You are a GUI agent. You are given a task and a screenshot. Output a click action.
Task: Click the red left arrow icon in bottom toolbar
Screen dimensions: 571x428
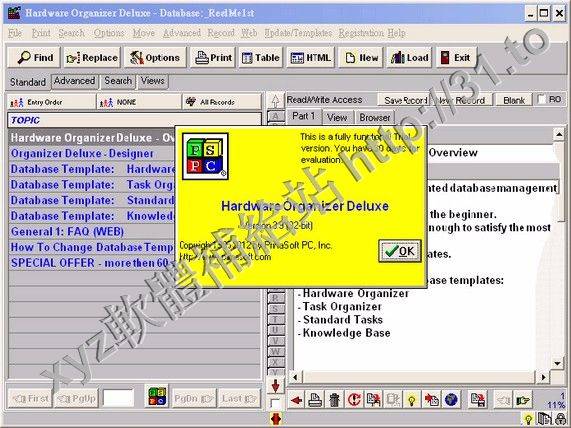[x=296, y=400]
